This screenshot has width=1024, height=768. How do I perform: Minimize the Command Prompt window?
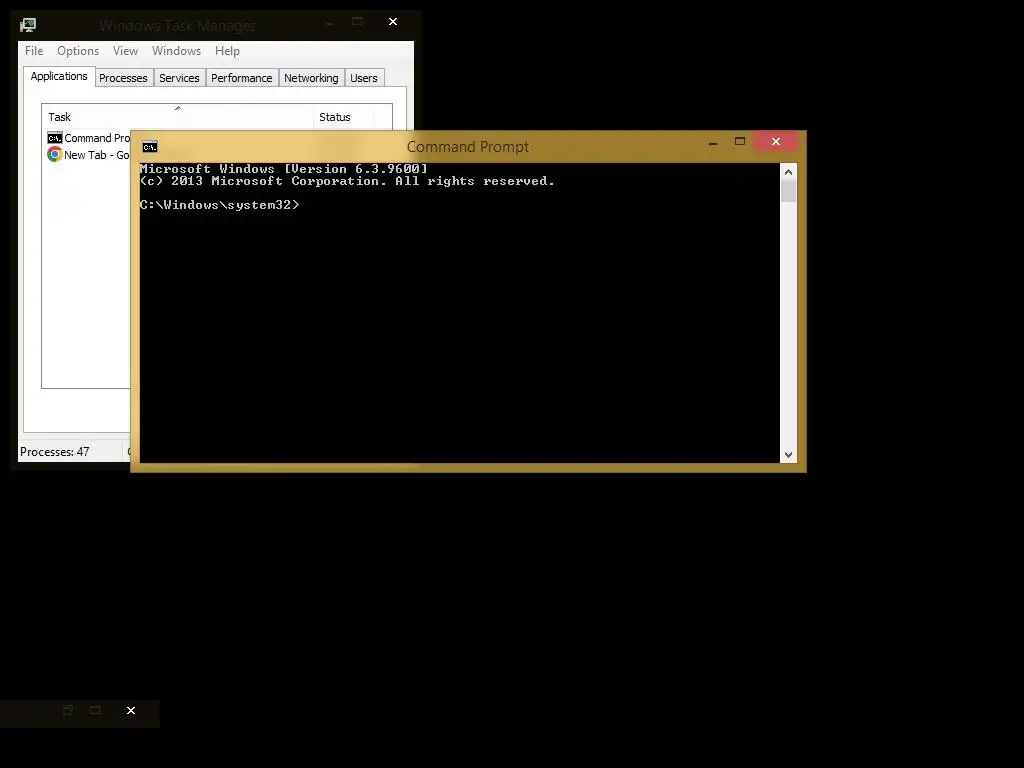pyautogui.click(x=713, y=142)
